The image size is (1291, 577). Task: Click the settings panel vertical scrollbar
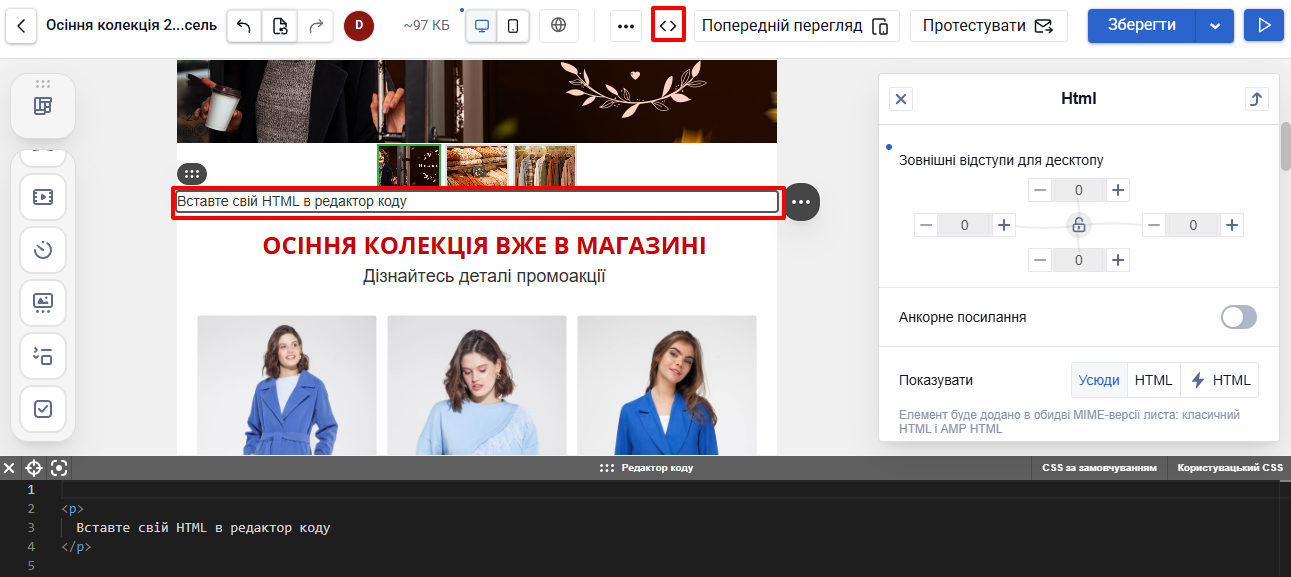1285,148
